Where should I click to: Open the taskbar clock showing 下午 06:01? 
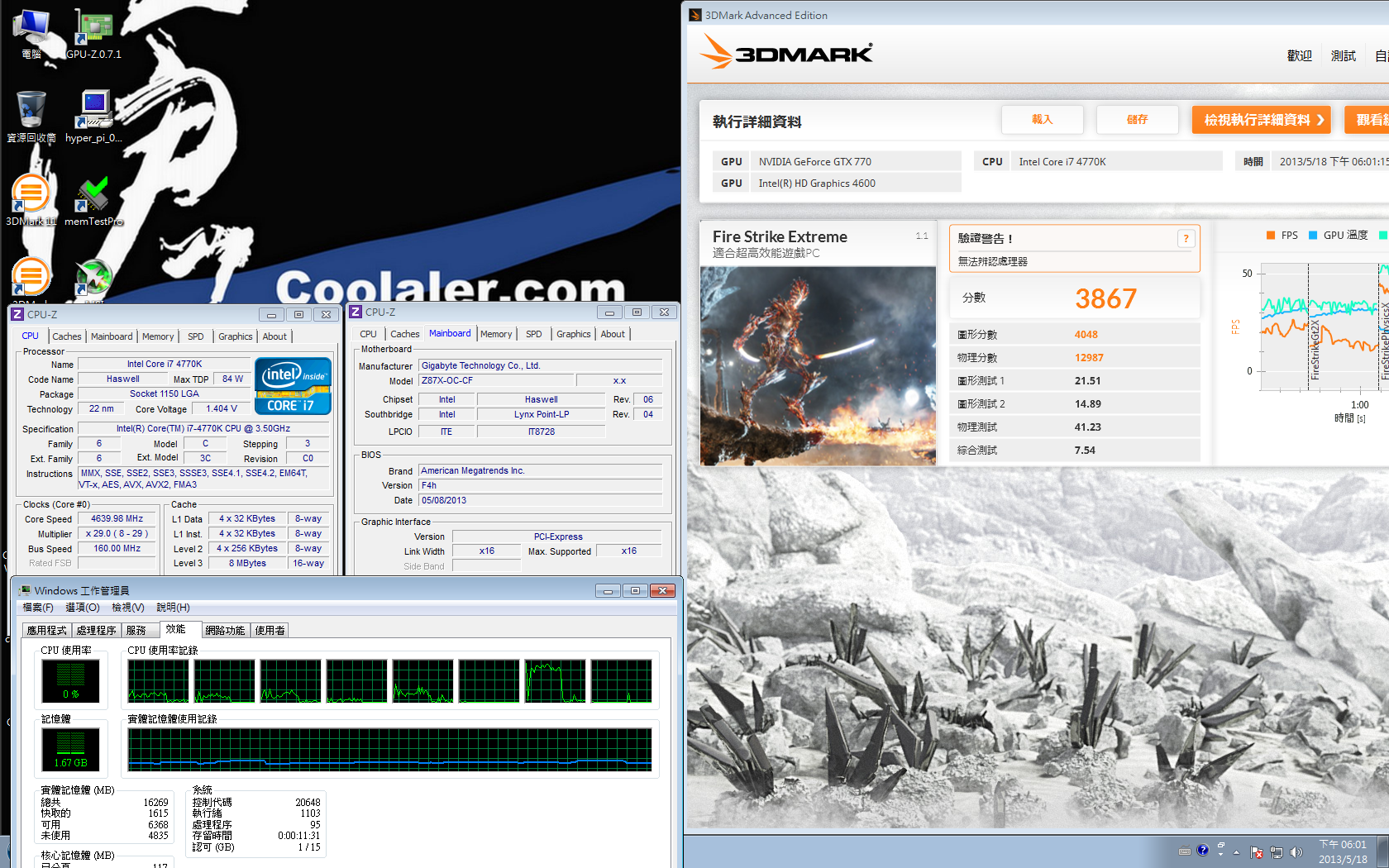(x=1343, y=852)
